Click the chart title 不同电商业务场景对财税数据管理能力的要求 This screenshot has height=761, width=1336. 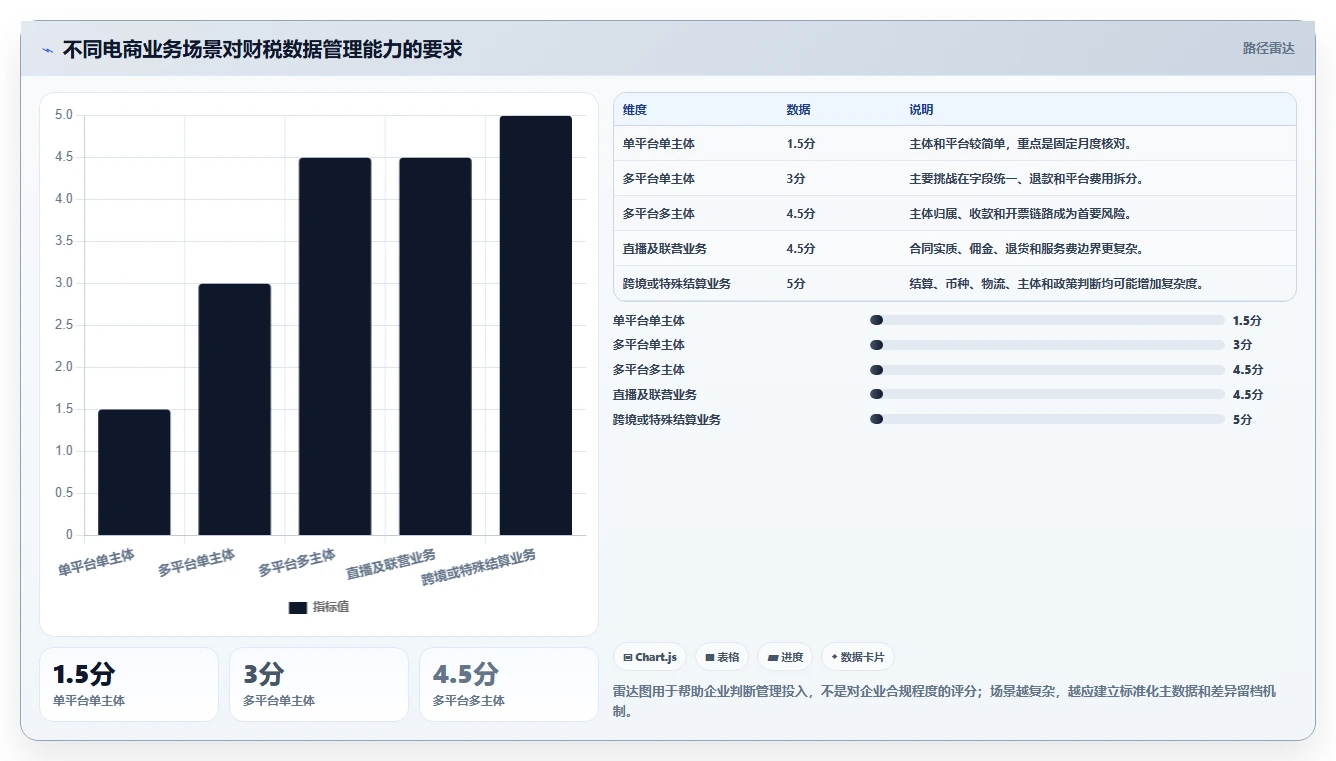click(263, 49)
